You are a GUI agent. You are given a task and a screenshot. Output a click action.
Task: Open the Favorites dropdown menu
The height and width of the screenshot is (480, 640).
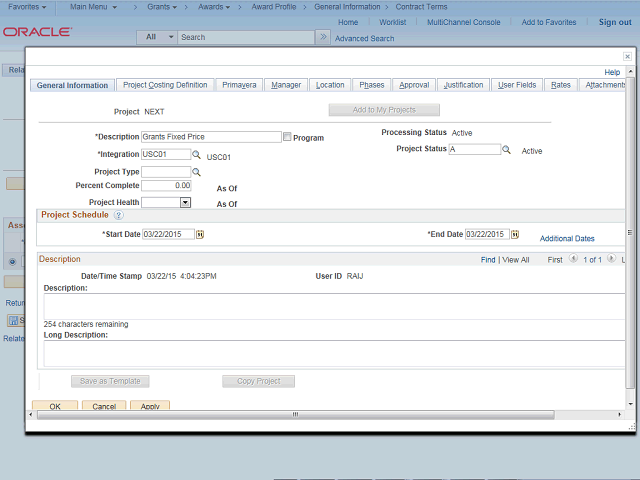[27, 7]
